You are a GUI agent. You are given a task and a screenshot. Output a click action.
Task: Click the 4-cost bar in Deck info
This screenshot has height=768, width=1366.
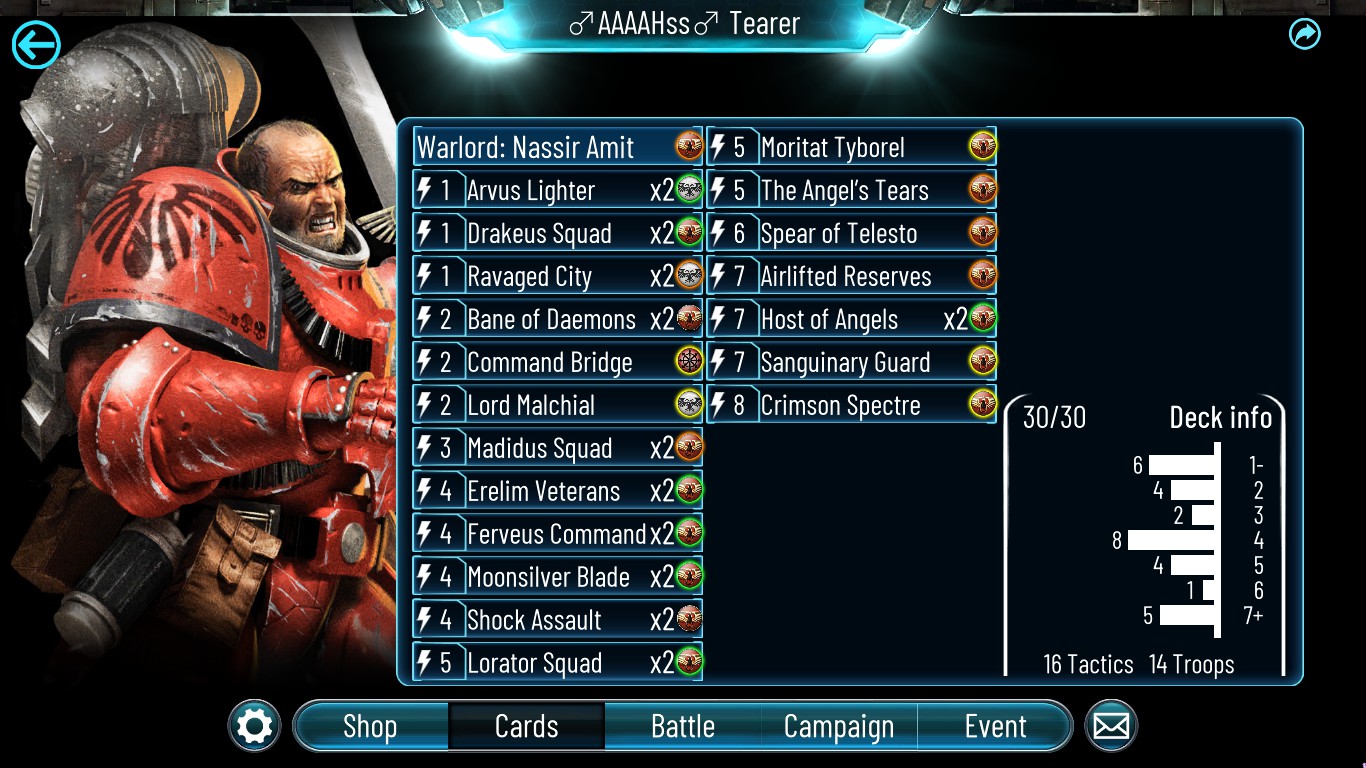point(1171,540)
